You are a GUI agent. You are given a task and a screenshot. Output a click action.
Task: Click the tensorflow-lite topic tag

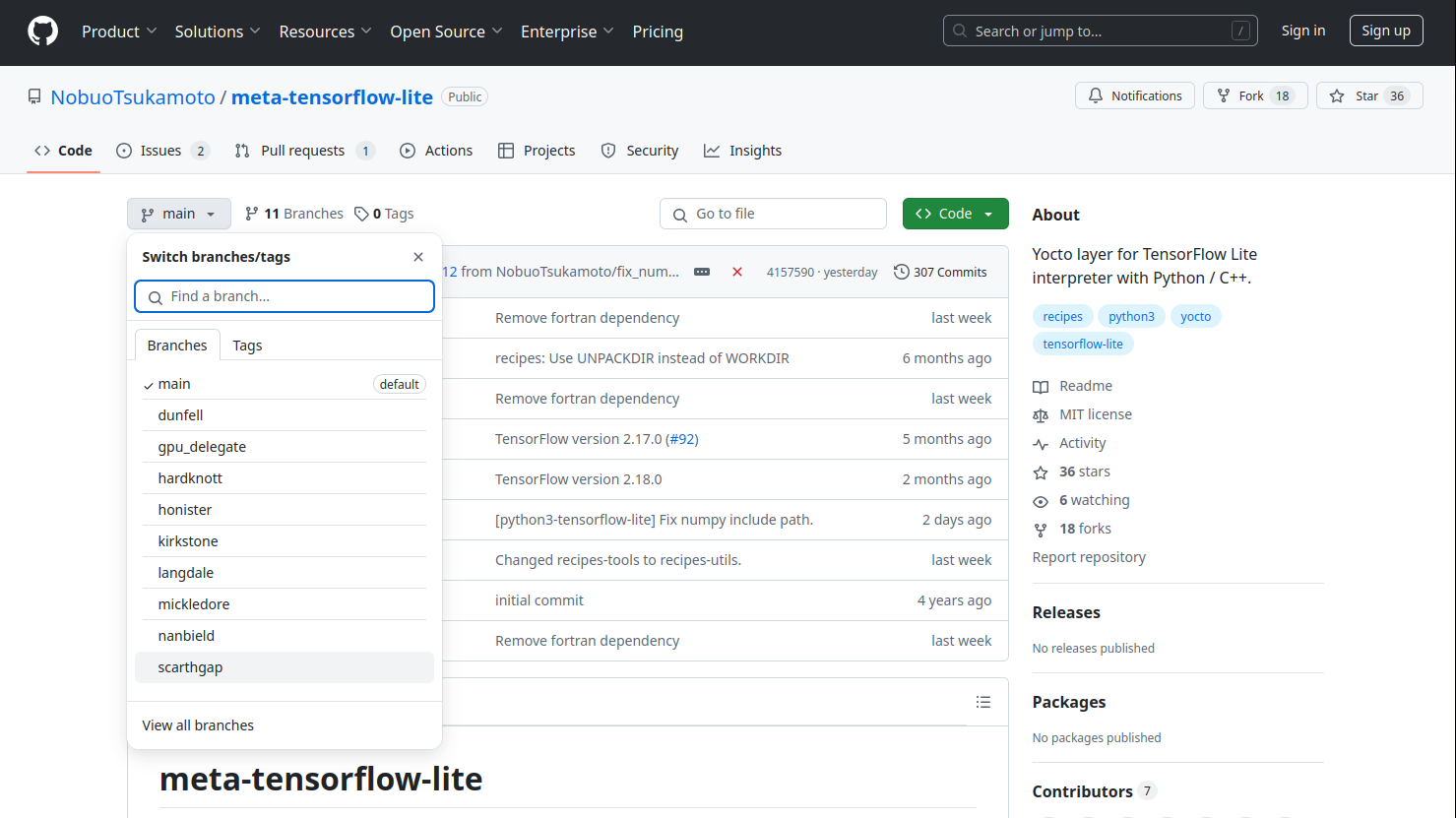pyautogui.click(x=1083, y=344)
